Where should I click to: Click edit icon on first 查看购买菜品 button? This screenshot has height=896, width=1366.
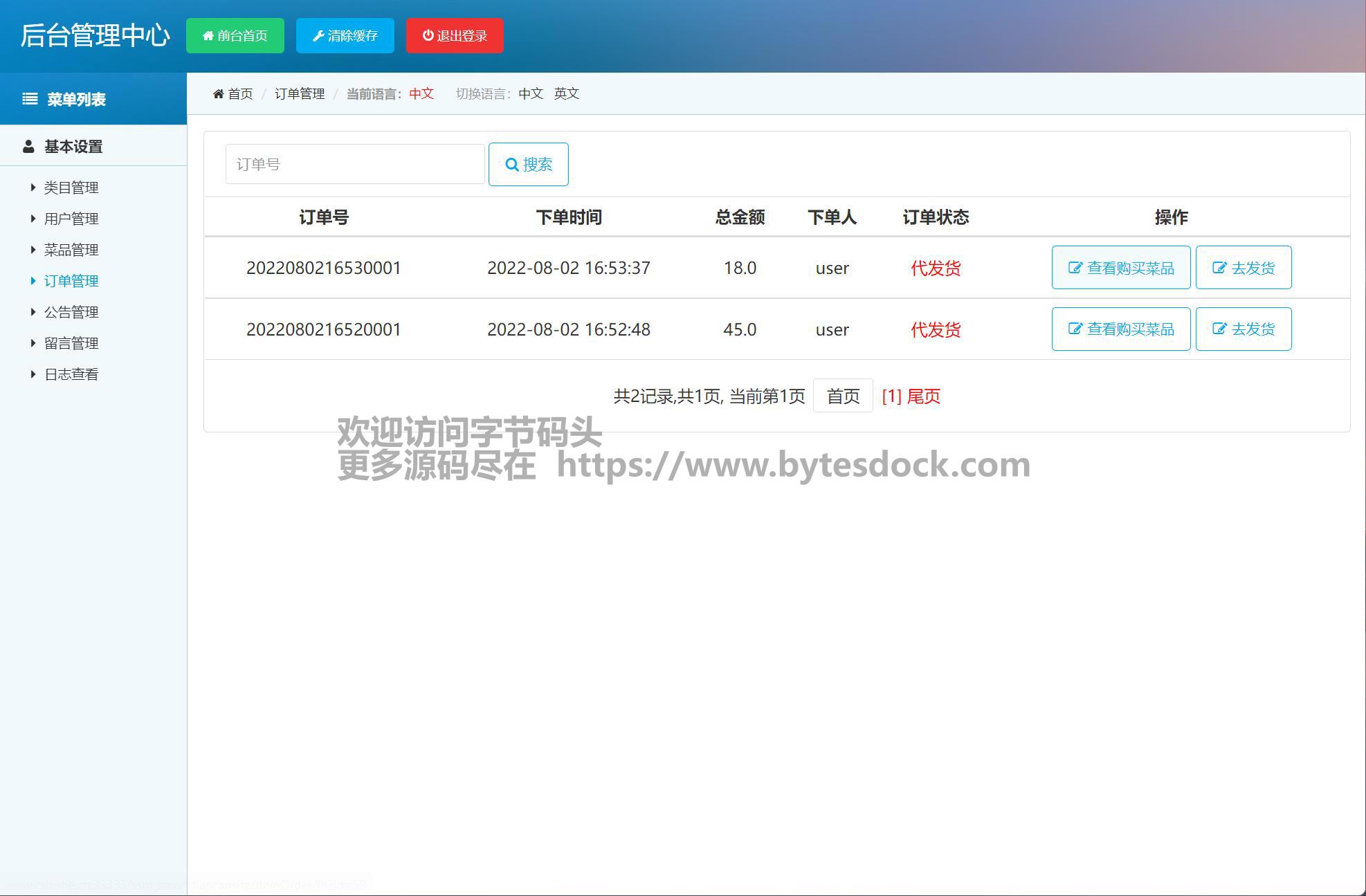click(x=1075, y=268)
